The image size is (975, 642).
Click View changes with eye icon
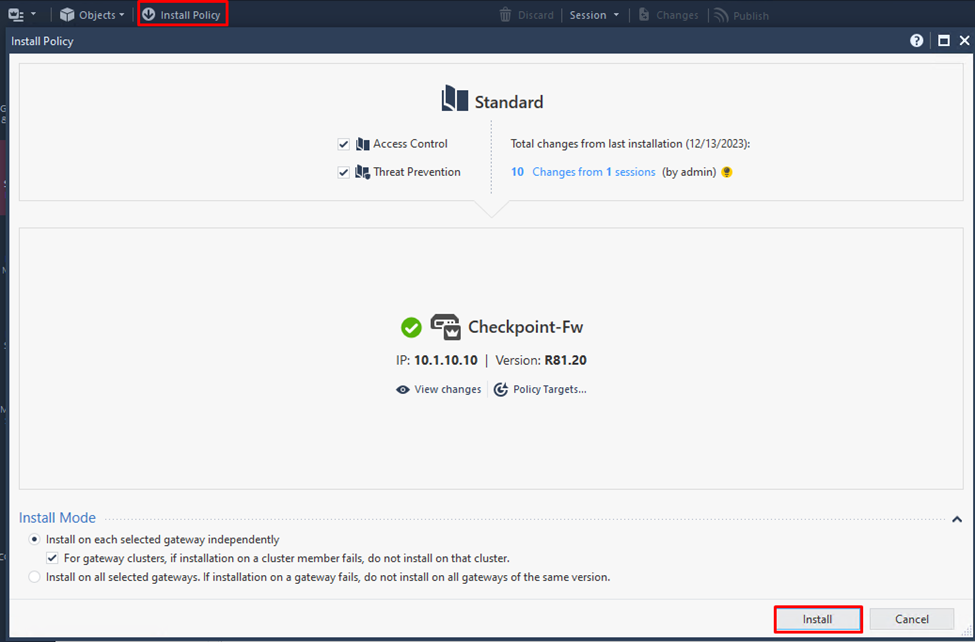(x=438, y=389)
